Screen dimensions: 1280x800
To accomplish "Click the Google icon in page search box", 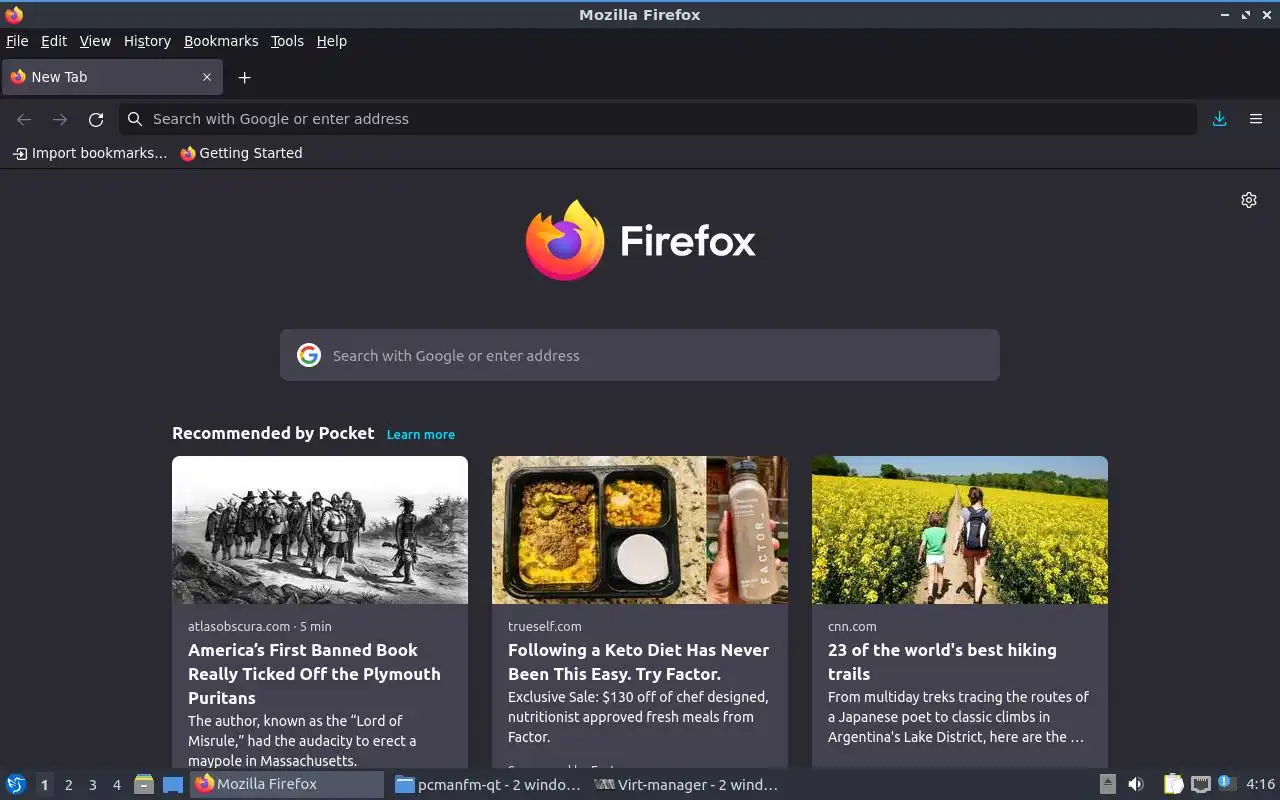I will pyautogui.click(x=309, y=355).
